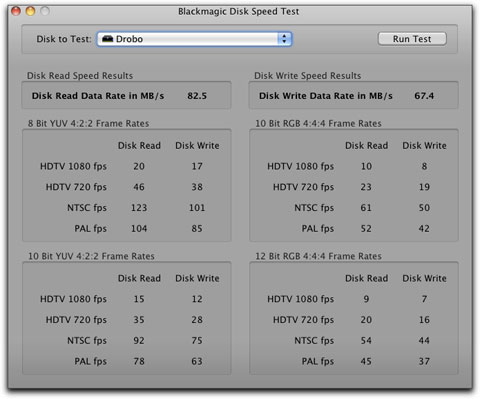This screenshot has height=399, width=480.
Task: Click 12 Bit RGB PAL write value 37
Action: coord(424,361)
